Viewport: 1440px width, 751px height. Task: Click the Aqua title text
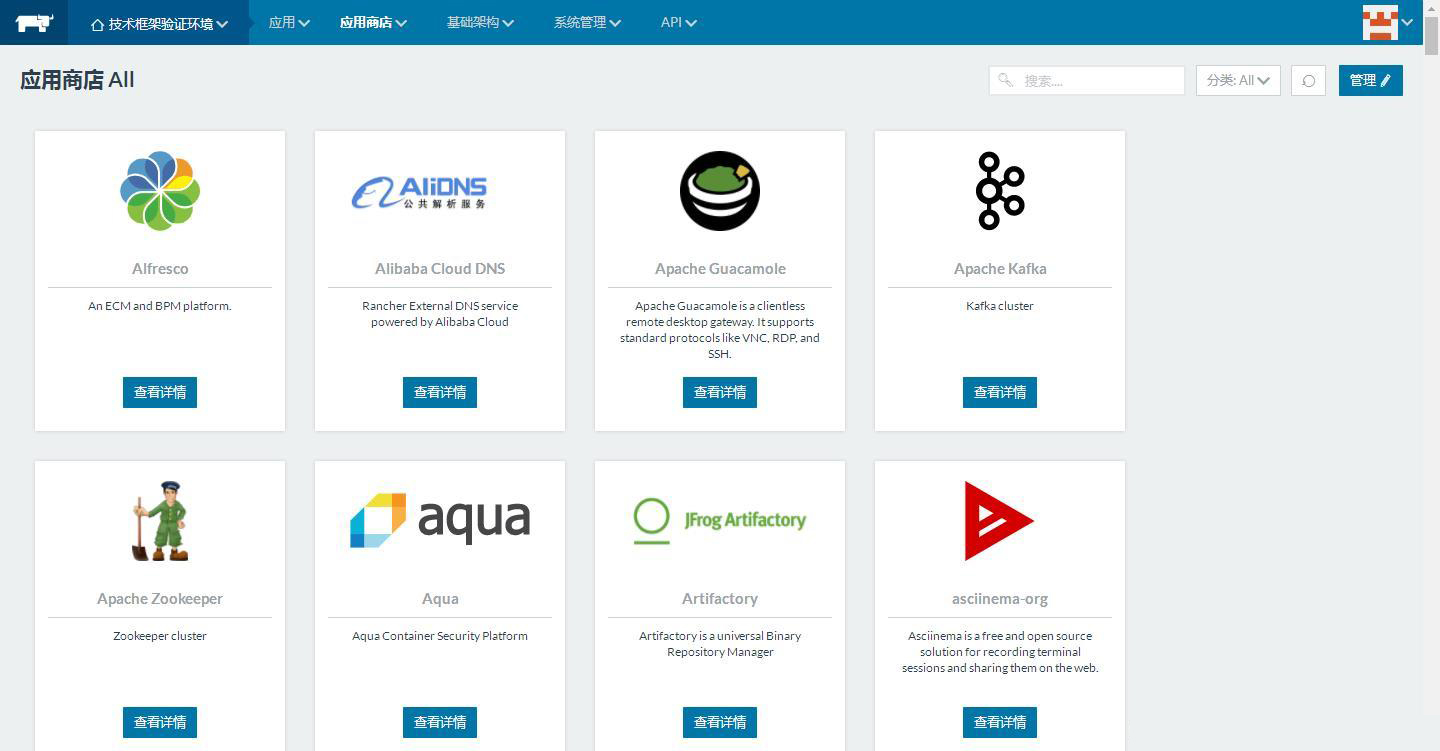440,598
